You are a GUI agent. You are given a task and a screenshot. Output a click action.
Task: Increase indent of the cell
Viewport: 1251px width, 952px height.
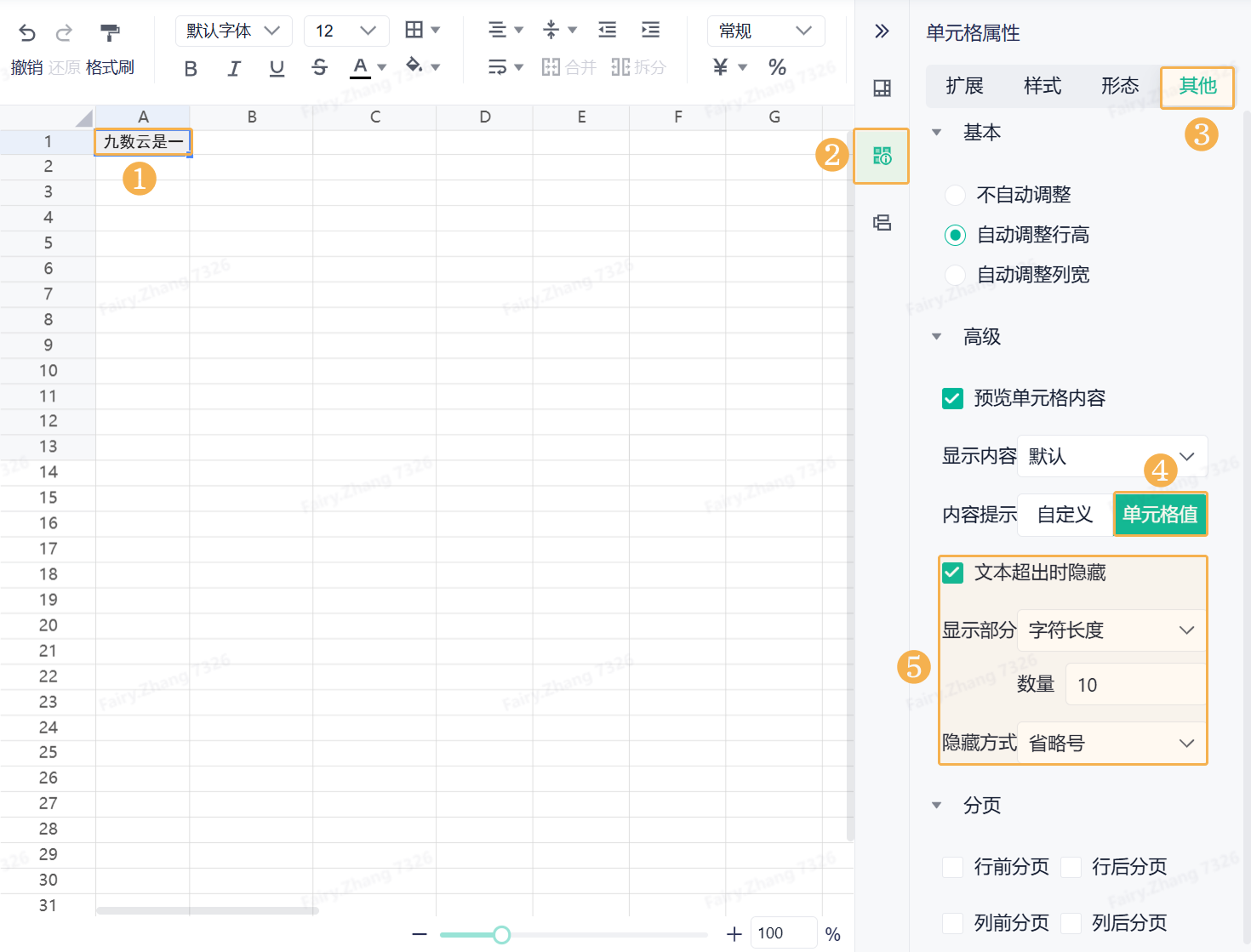coord(651,30)
